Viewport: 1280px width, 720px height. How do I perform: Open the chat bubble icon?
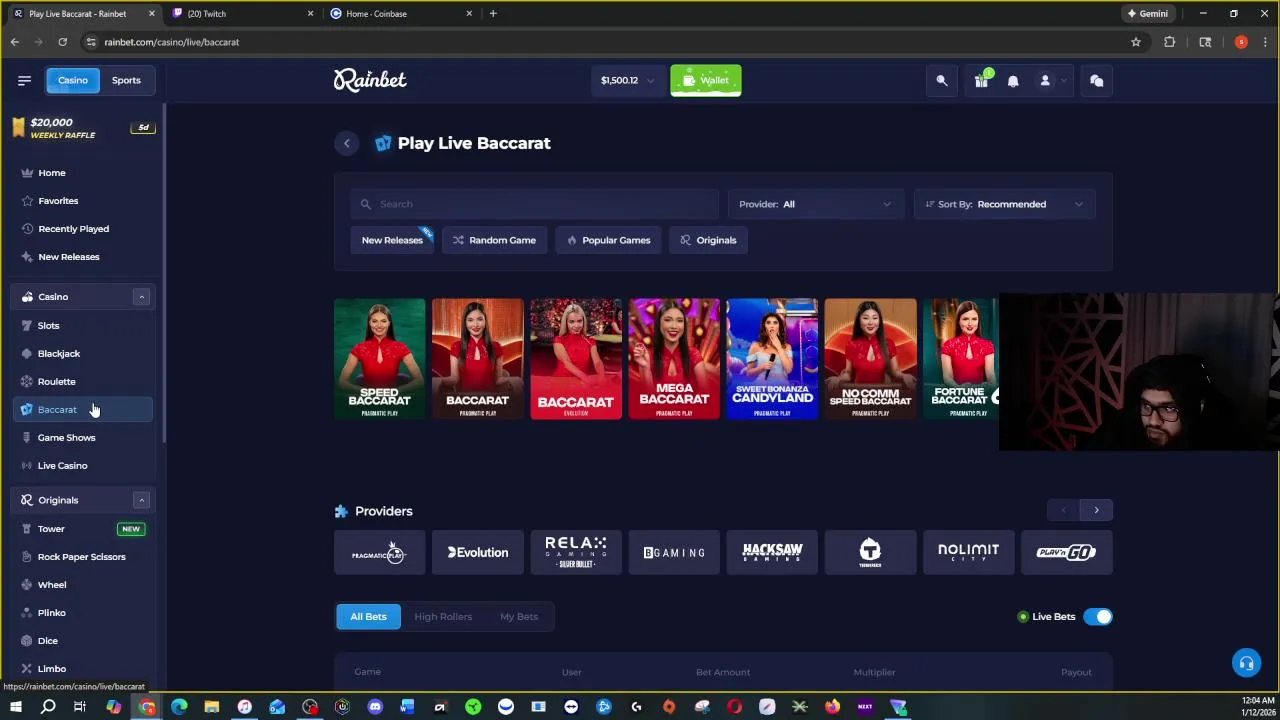pyautogui.click(x=1097, y=80)
